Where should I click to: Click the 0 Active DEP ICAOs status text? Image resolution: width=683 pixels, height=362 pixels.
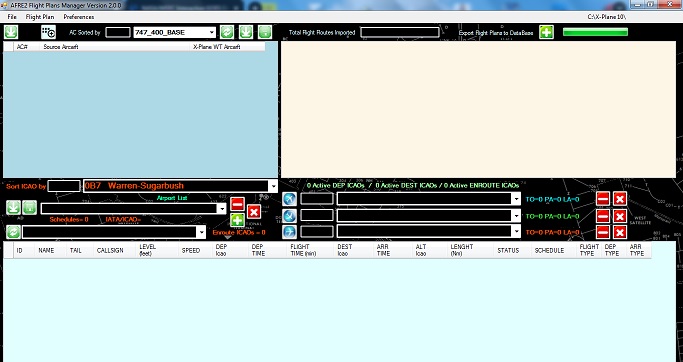[335, 186]
